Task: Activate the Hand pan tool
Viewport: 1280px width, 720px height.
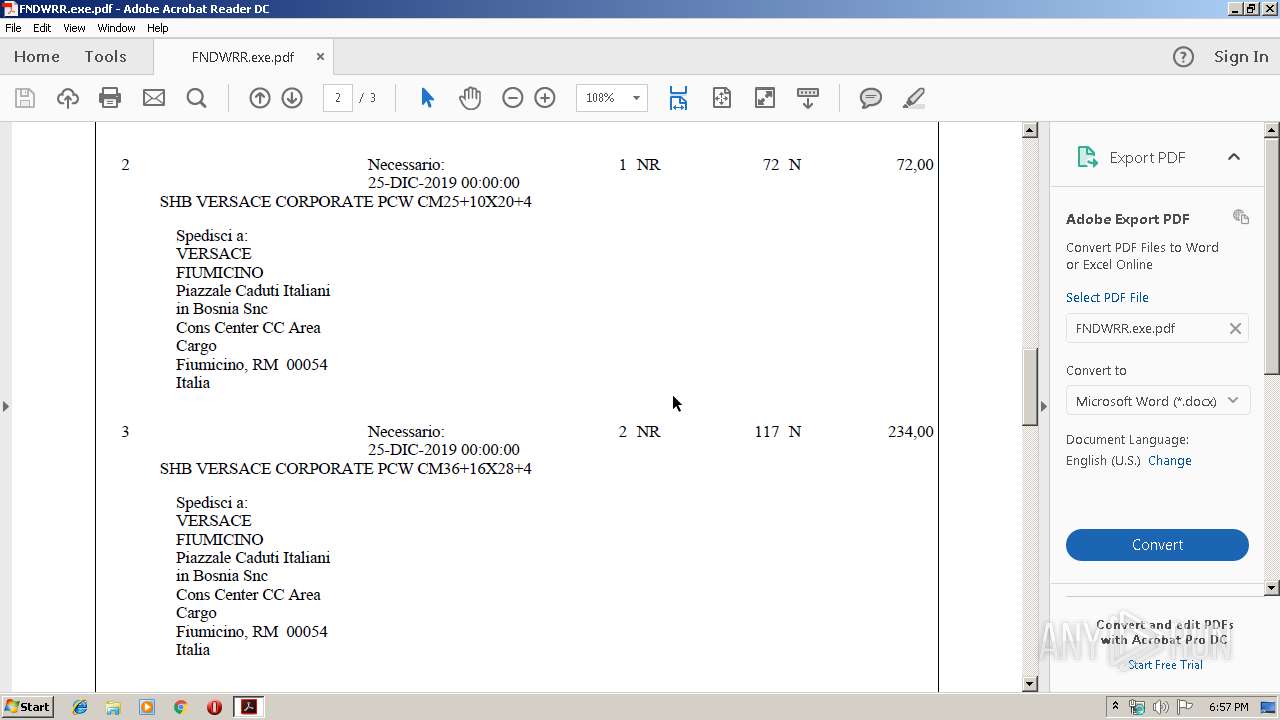Action: pyautogui.click(x=470, y=98)
